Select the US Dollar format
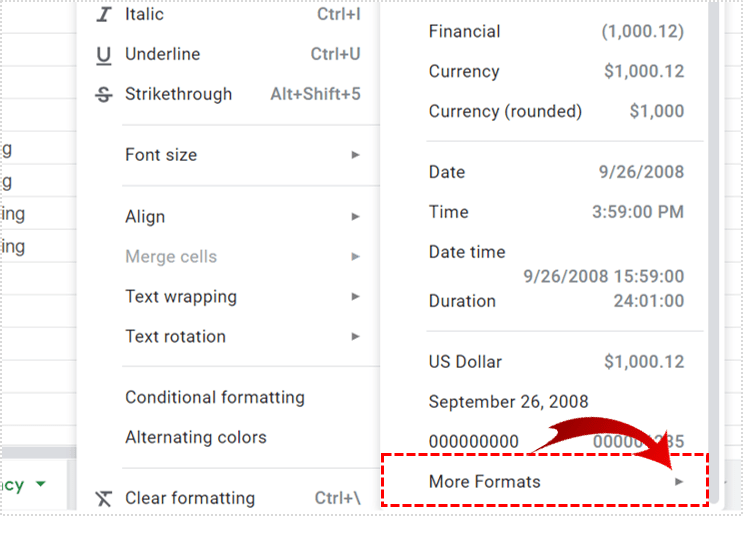Image resolution: width=743 pixels, height=546 pixels. point(555,362)
